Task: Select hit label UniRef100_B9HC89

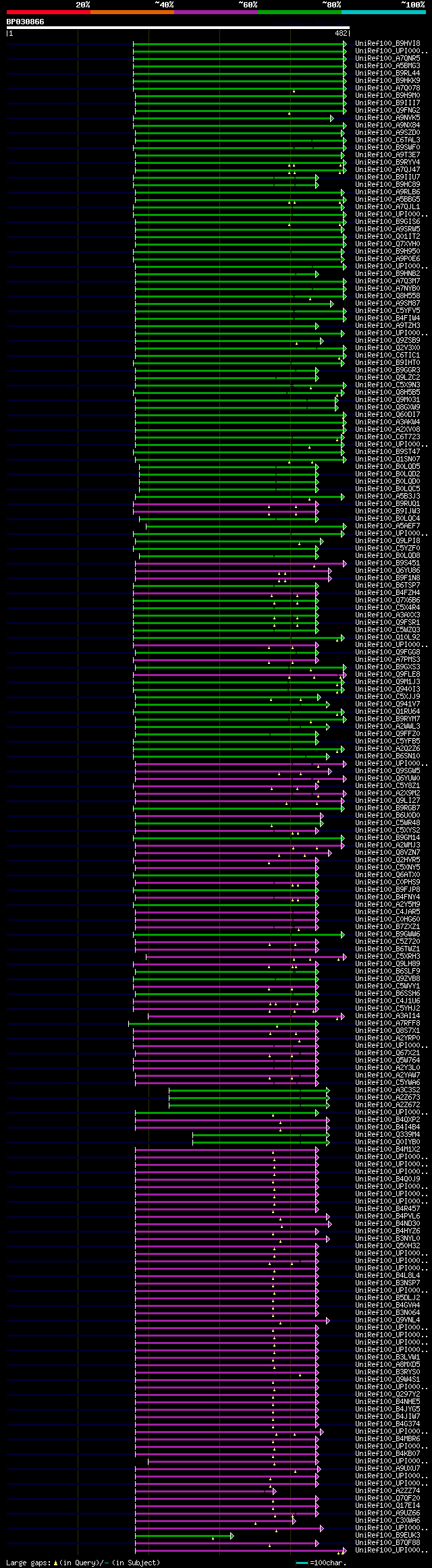Action: click(x=388, y=184)
